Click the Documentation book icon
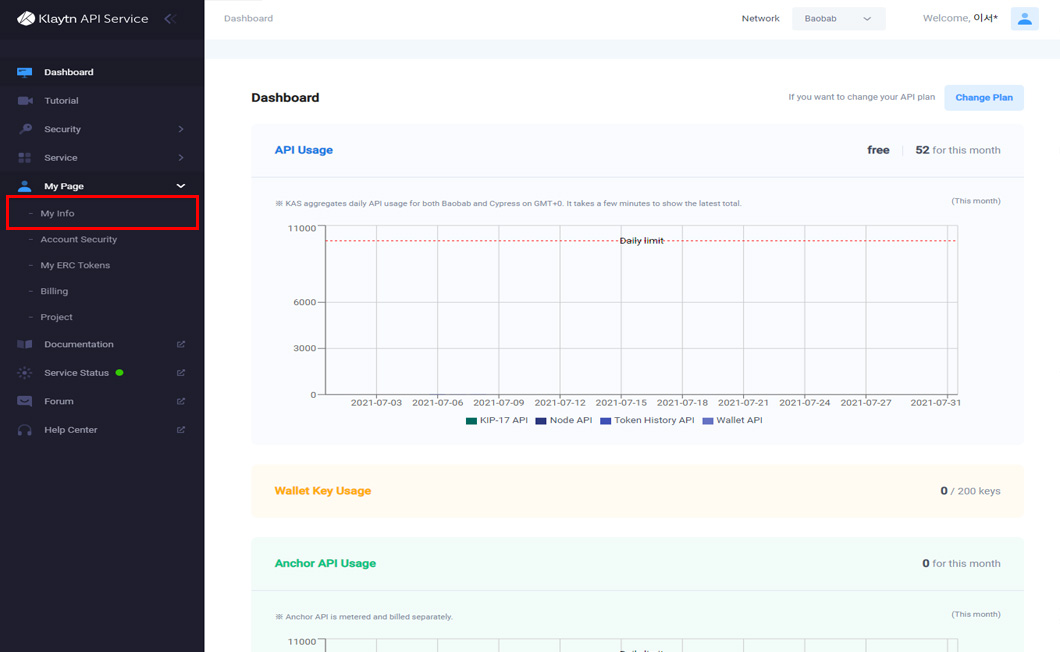 pyautogui.click(x=24, y=344)
